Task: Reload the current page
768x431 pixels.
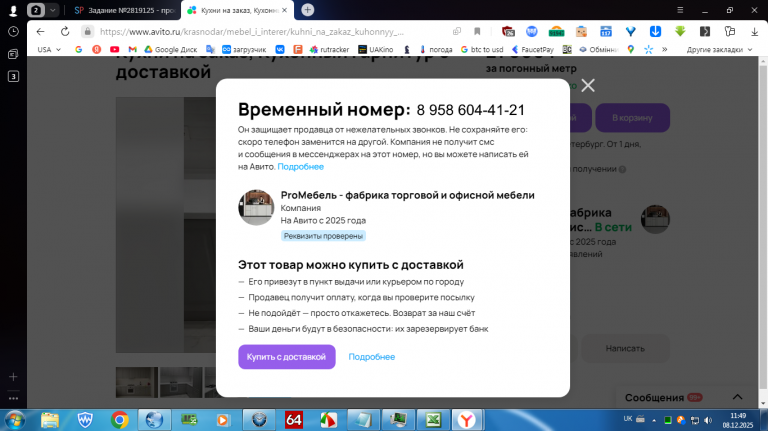Action: tap(65, 32)
